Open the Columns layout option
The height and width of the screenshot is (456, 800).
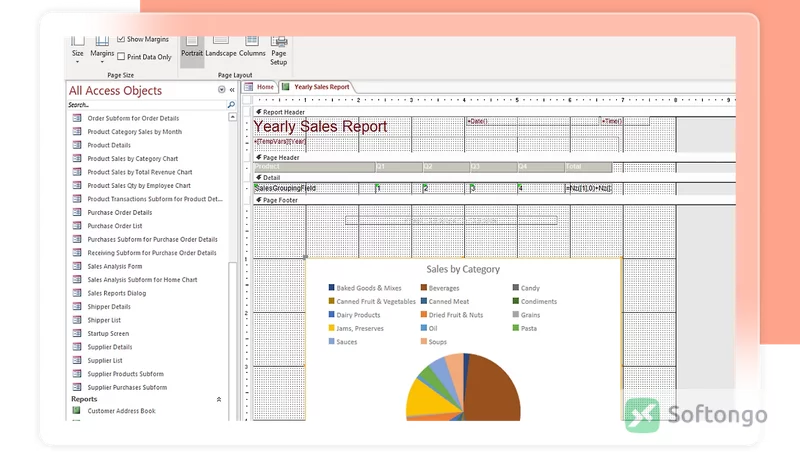pos(252,47)
